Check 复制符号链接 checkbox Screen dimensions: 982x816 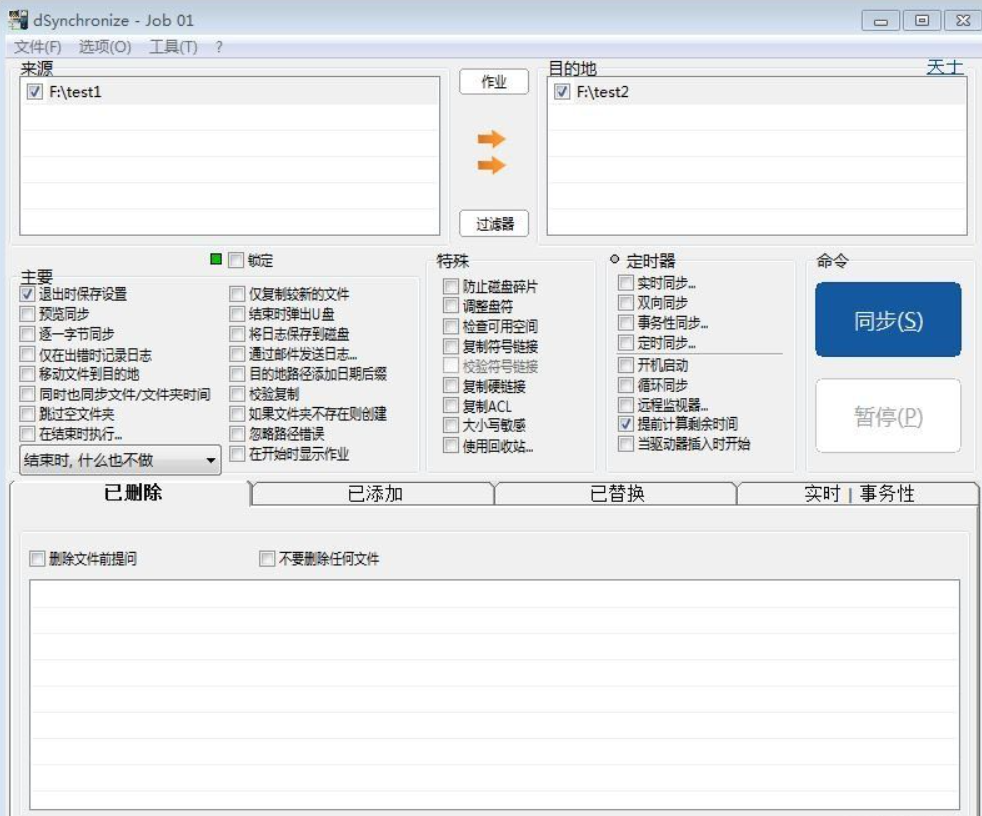click(450, 346)
